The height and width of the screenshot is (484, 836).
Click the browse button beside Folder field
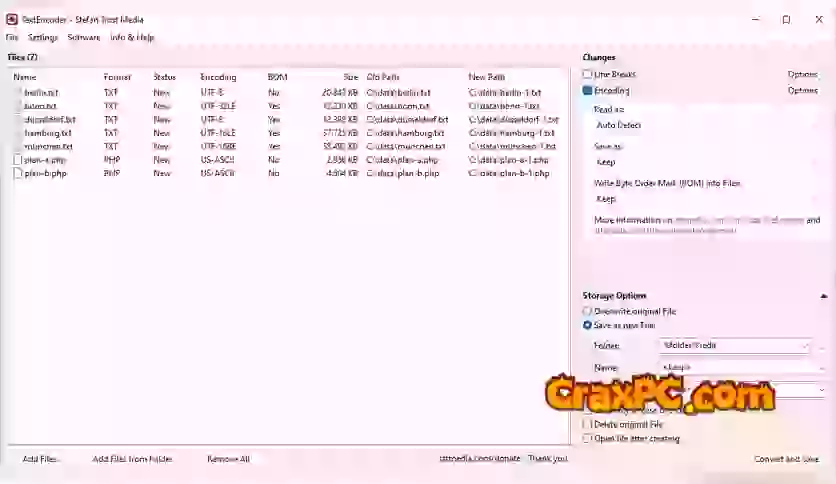[x=822, y=346]
